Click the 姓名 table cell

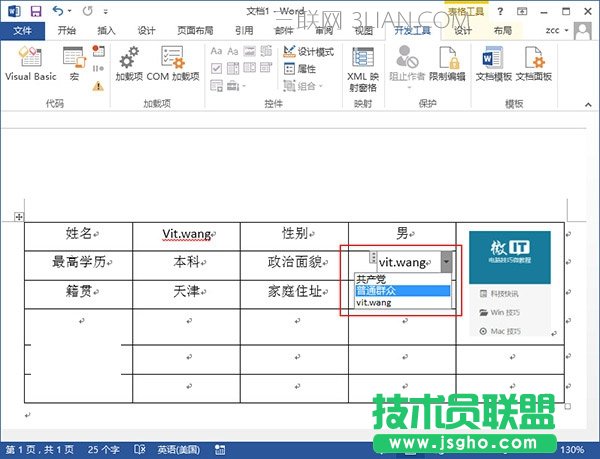click(x=78, y=236)
